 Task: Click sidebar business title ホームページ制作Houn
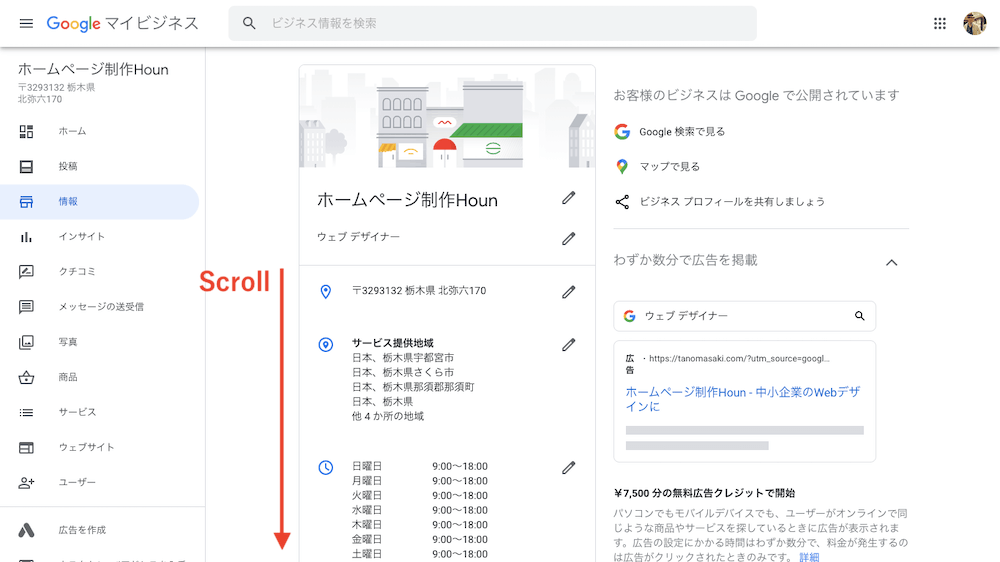click(93, 70)
